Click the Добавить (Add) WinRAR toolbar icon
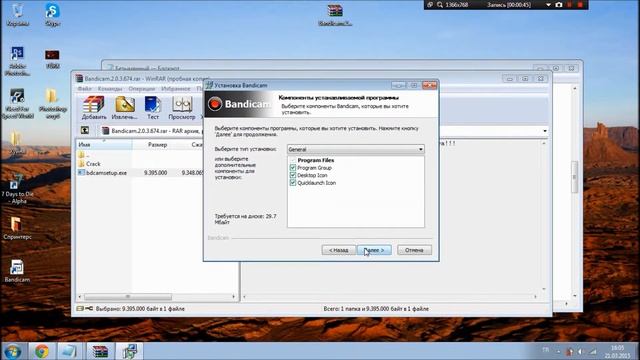Screen dimensions: 640x360 point(93,108)
